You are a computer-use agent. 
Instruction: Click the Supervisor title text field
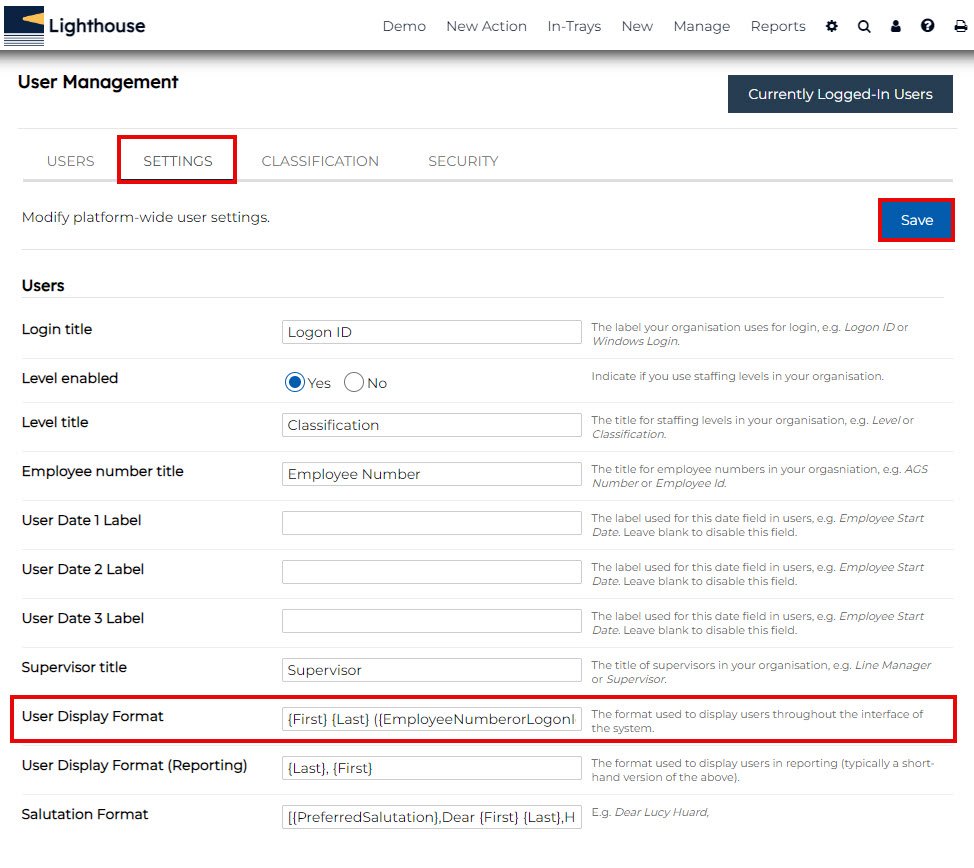(x=431, y=670)
